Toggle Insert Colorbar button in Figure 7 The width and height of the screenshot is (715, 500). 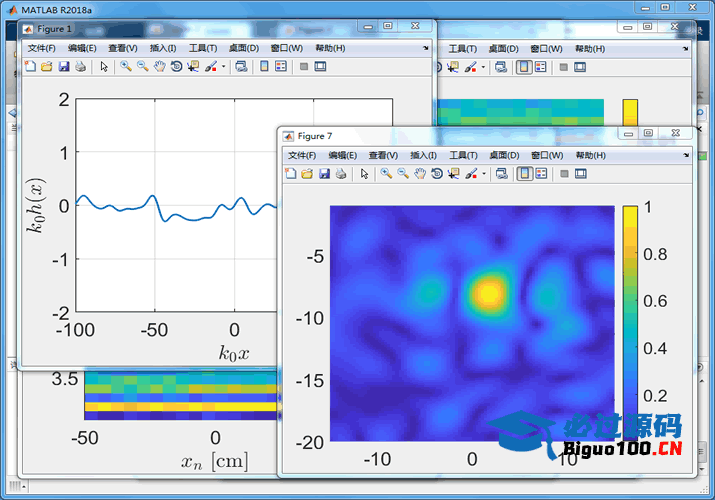(524, 174)
